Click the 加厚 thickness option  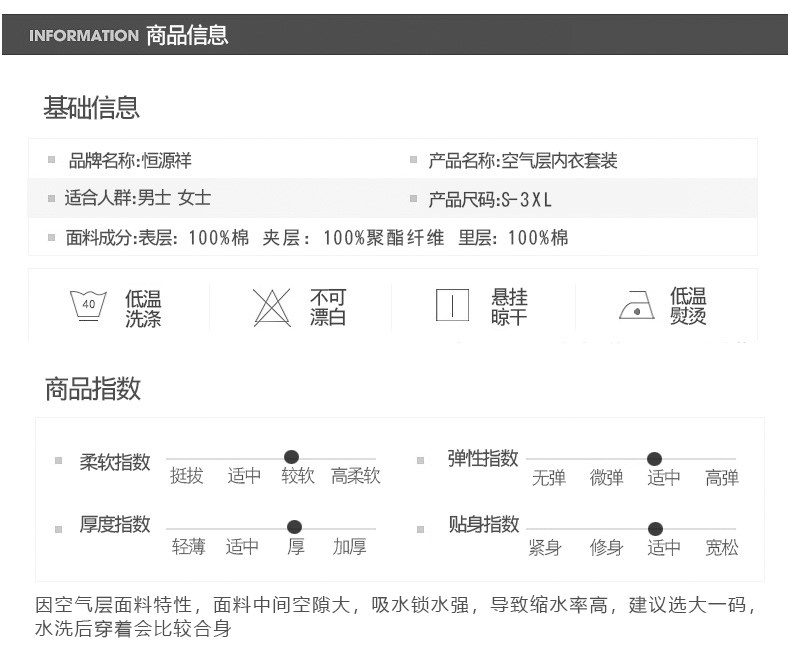point(350,546)
